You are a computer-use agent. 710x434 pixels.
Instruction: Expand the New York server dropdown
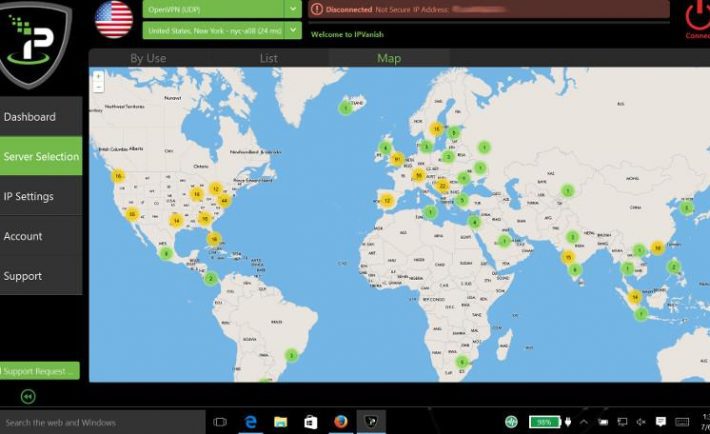293,30
